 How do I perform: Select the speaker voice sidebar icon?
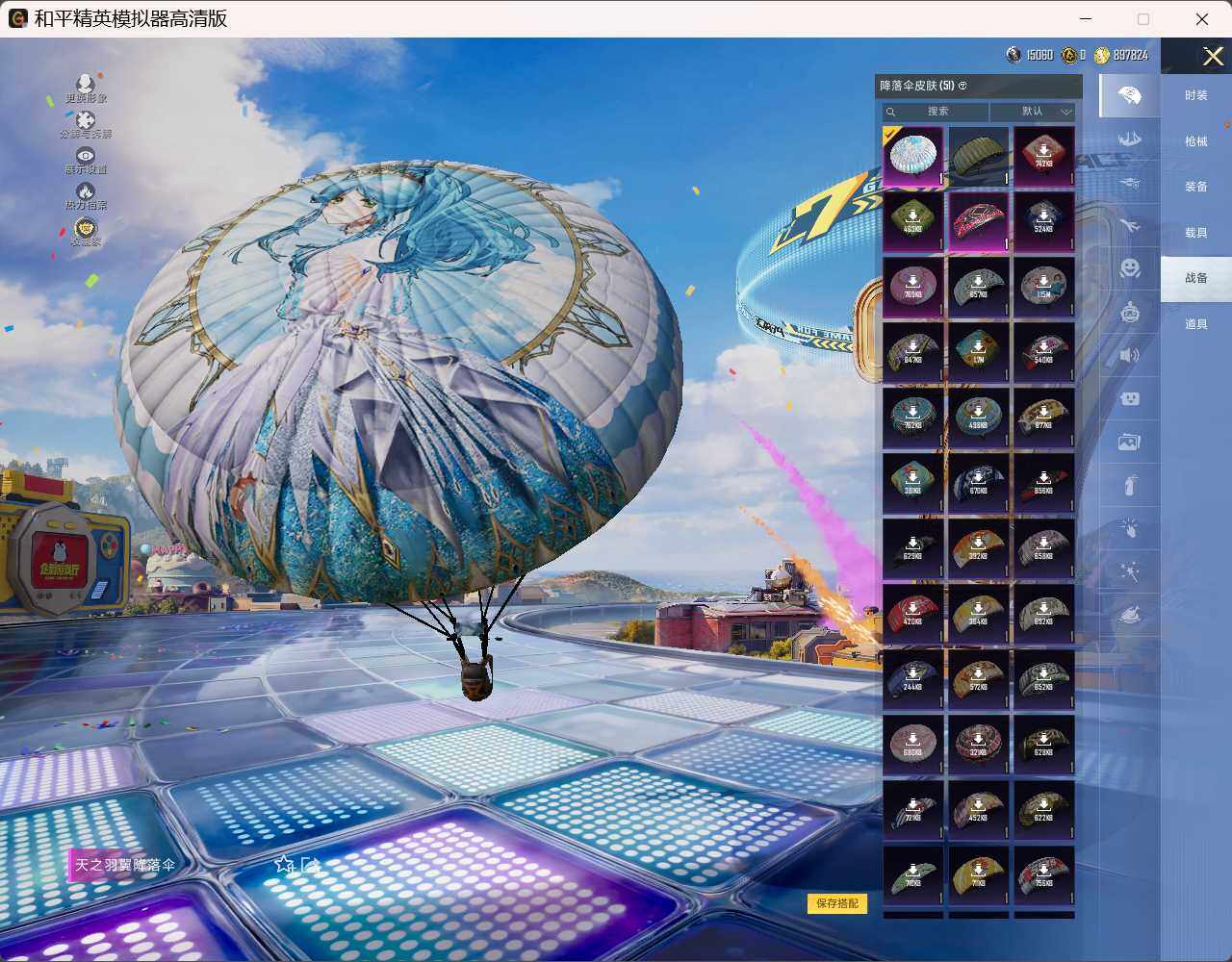click(1129, 355)
